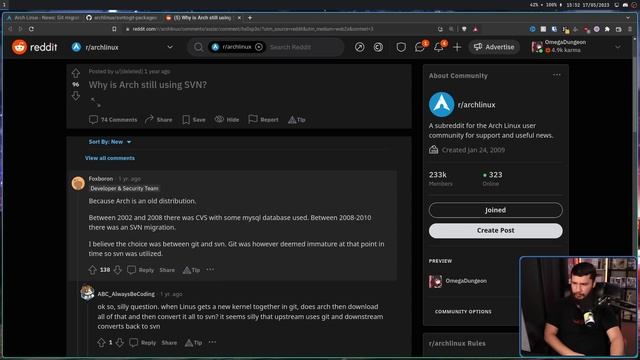Open the r/archlinux sidebar community link
Viewport: 640px width, 360px height.
click(476, 104)
